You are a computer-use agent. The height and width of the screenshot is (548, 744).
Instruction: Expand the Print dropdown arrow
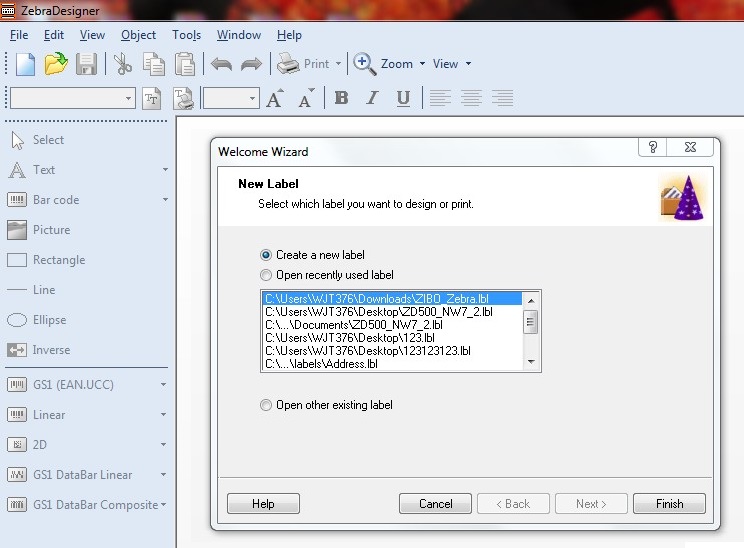point(338,64)
